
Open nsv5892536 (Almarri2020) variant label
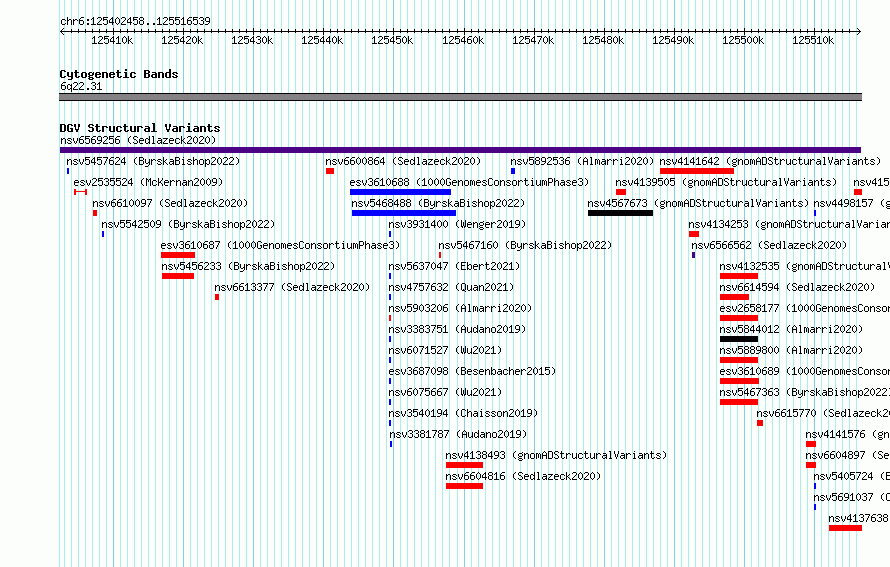tap(582, 161)
